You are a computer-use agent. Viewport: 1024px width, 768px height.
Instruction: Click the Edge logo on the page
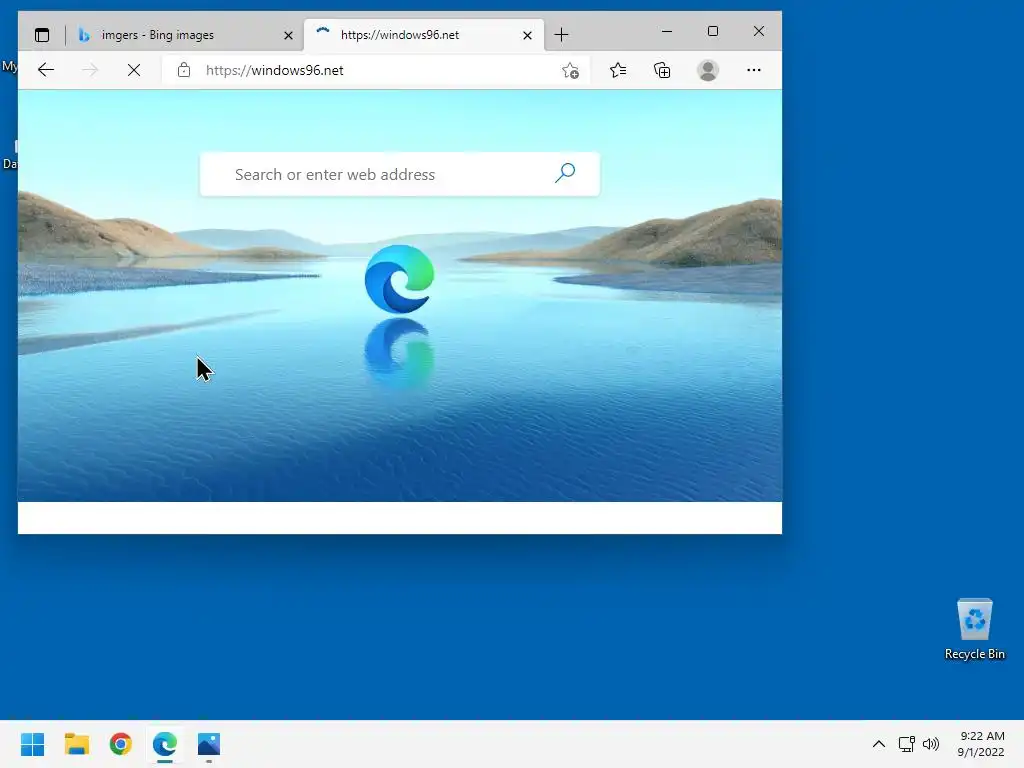[399, 279]
